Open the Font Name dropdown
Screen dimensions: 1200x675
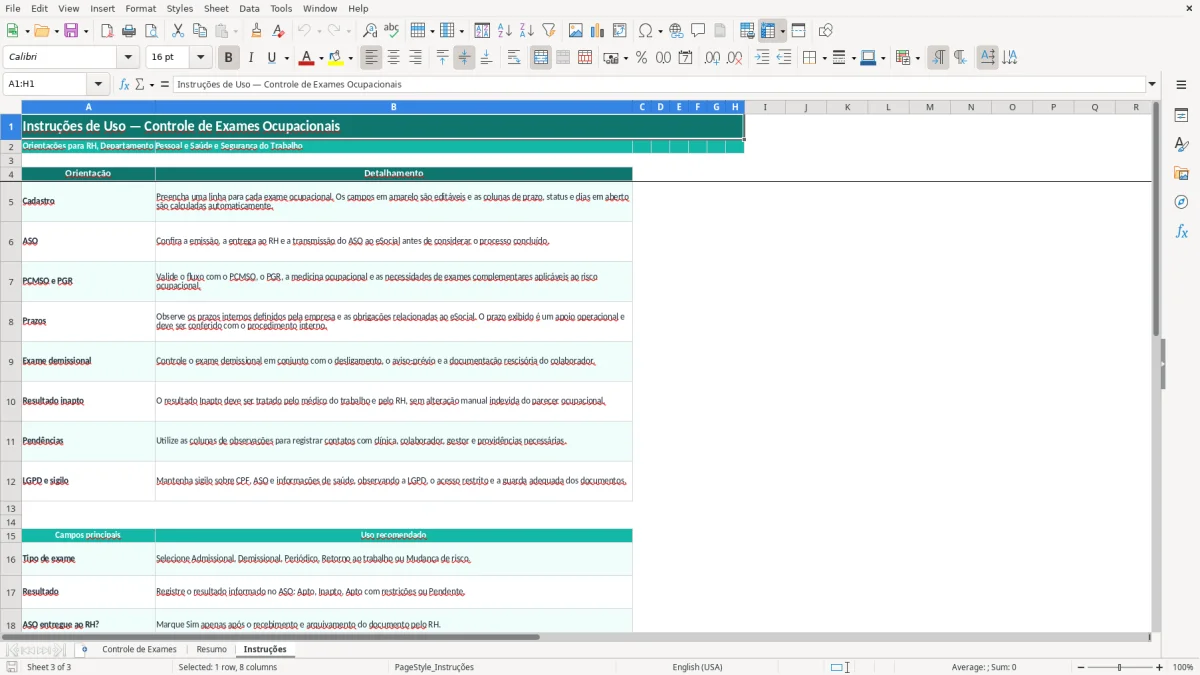[127, 58]
